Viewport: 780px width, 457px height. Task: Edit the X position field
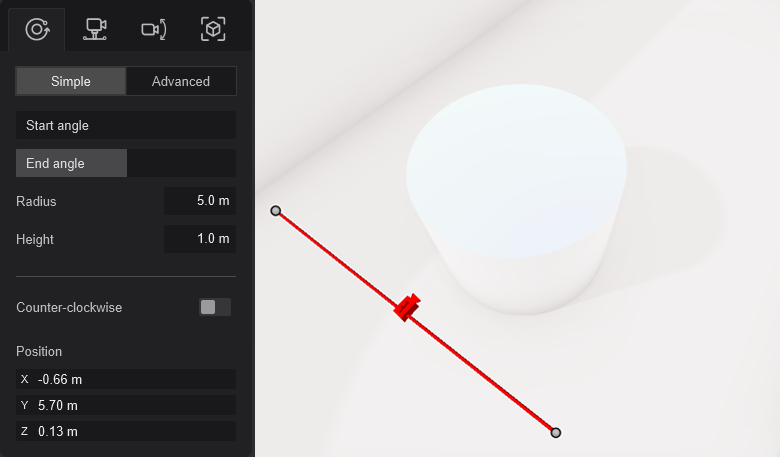[x=126, y=379]
